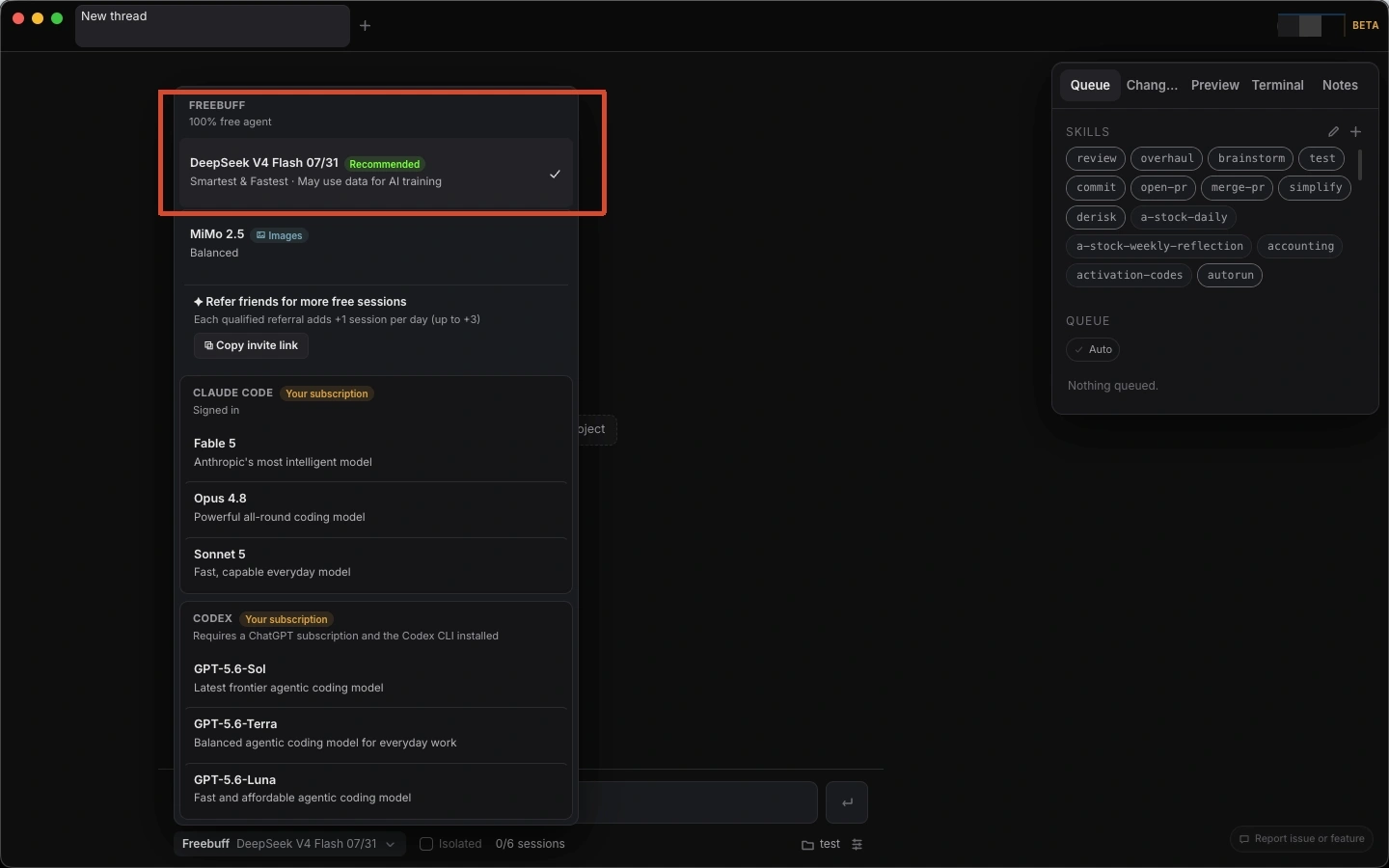Run the autorun skill

click(x=1230, y=275)
